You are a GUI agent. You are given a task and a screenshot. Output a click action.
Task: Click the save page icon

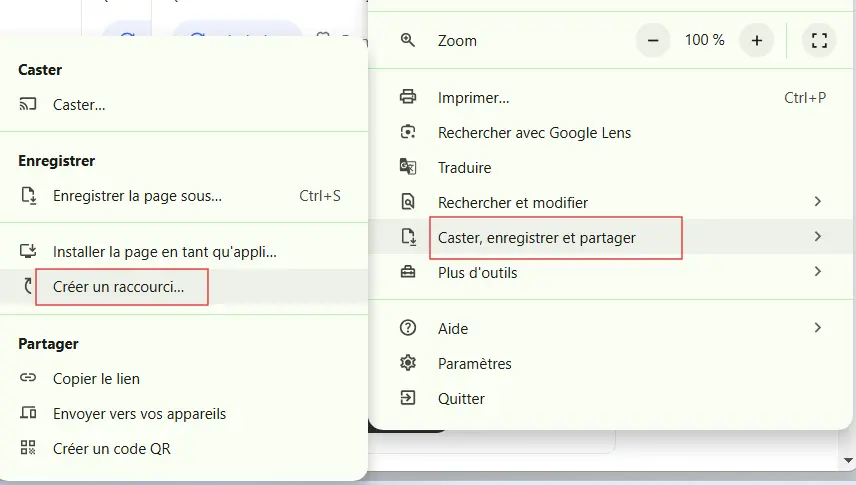pos(28,196)
